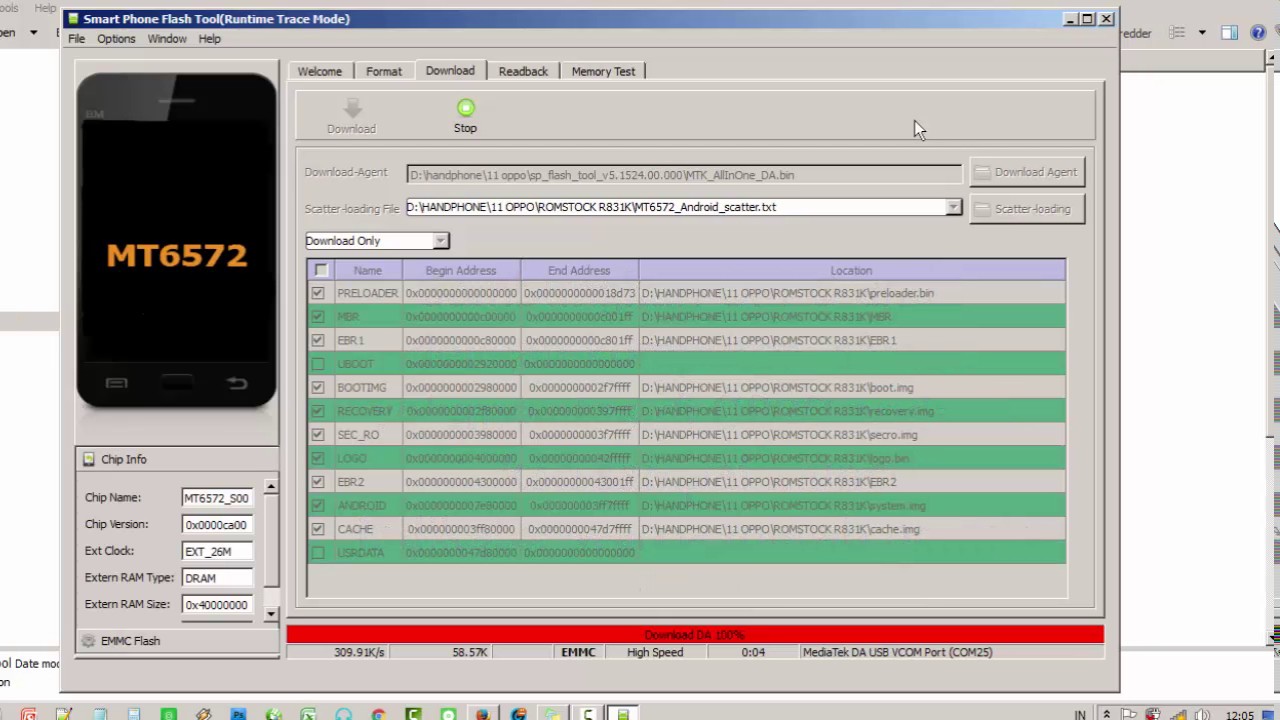This screenshot has width=1280, height=720.
Task: Click the IN language indicator in the taskbar
Action: tap(1080, 715)
